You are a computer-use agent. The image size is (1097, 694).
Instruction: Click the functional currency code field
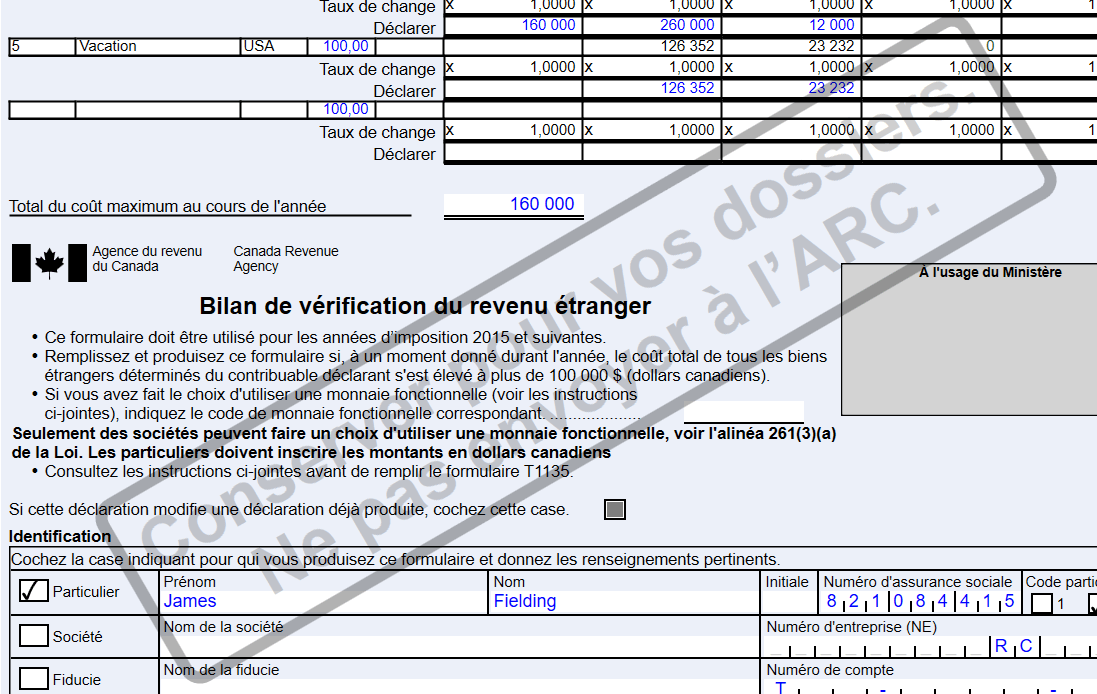coord(744,412)
